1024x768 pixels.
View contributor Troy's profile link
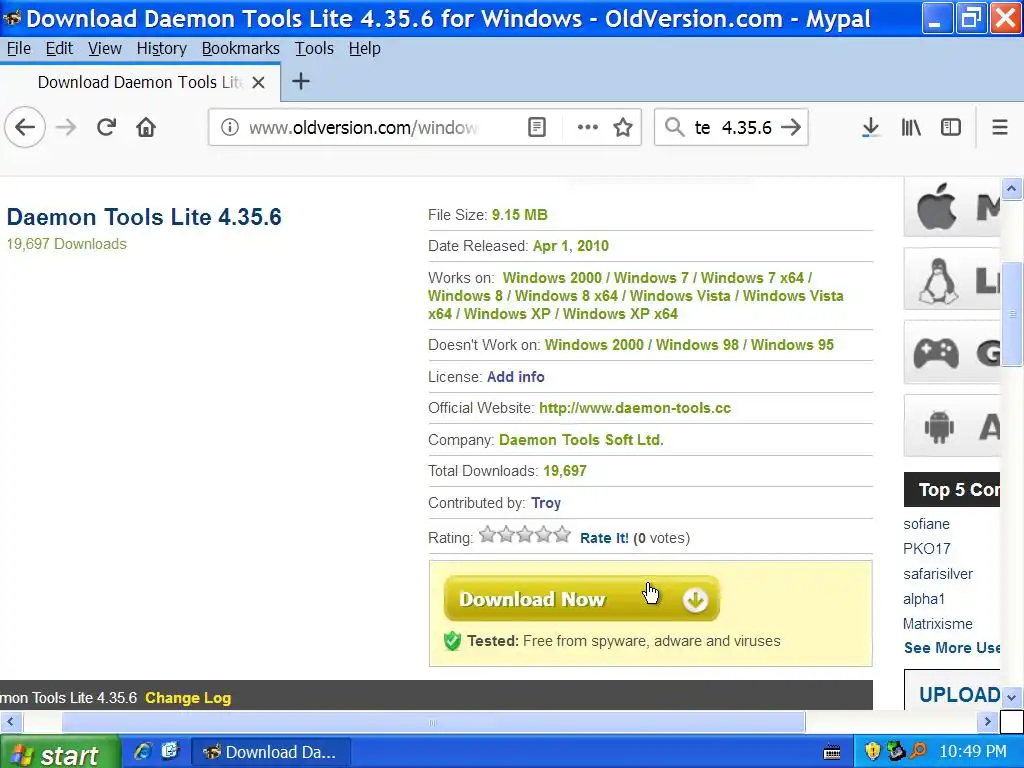pyautogui.click(x=546, y=503)
